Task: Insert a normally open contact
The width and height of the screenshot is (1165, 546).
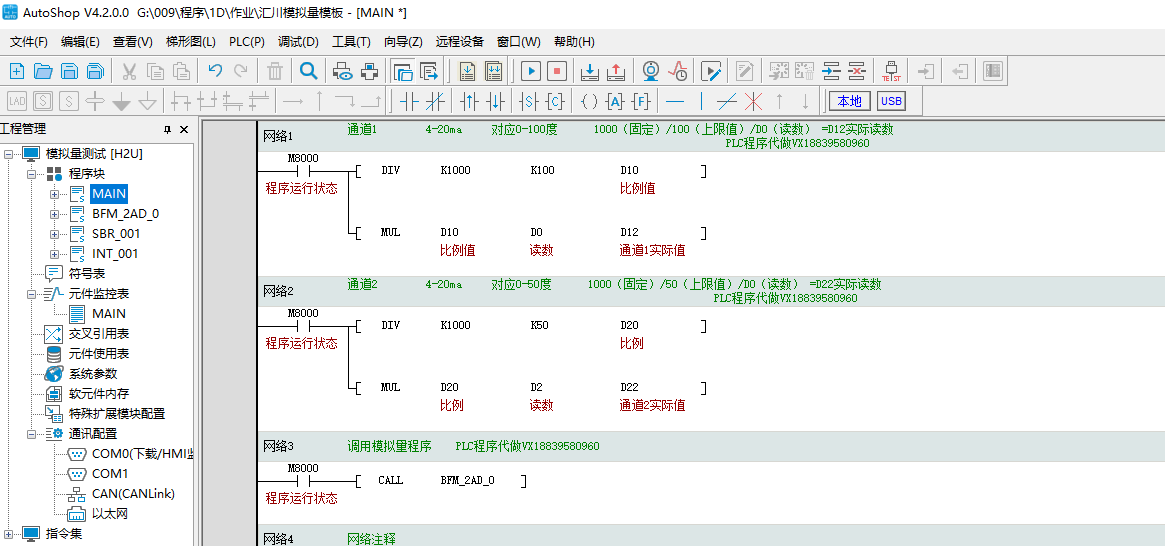Action: click(x=408, y=101)
